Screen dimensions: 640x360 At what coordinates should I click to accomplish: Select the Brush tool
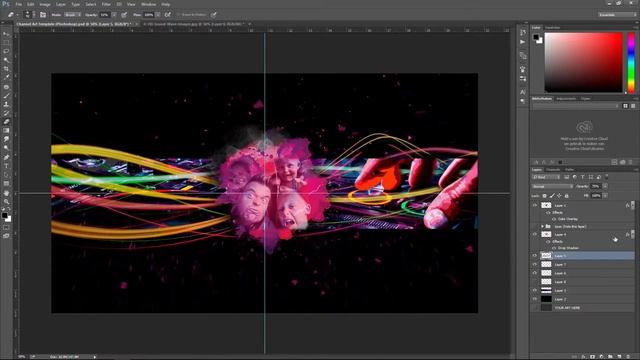pyautogui.click(x=6, y=96)
